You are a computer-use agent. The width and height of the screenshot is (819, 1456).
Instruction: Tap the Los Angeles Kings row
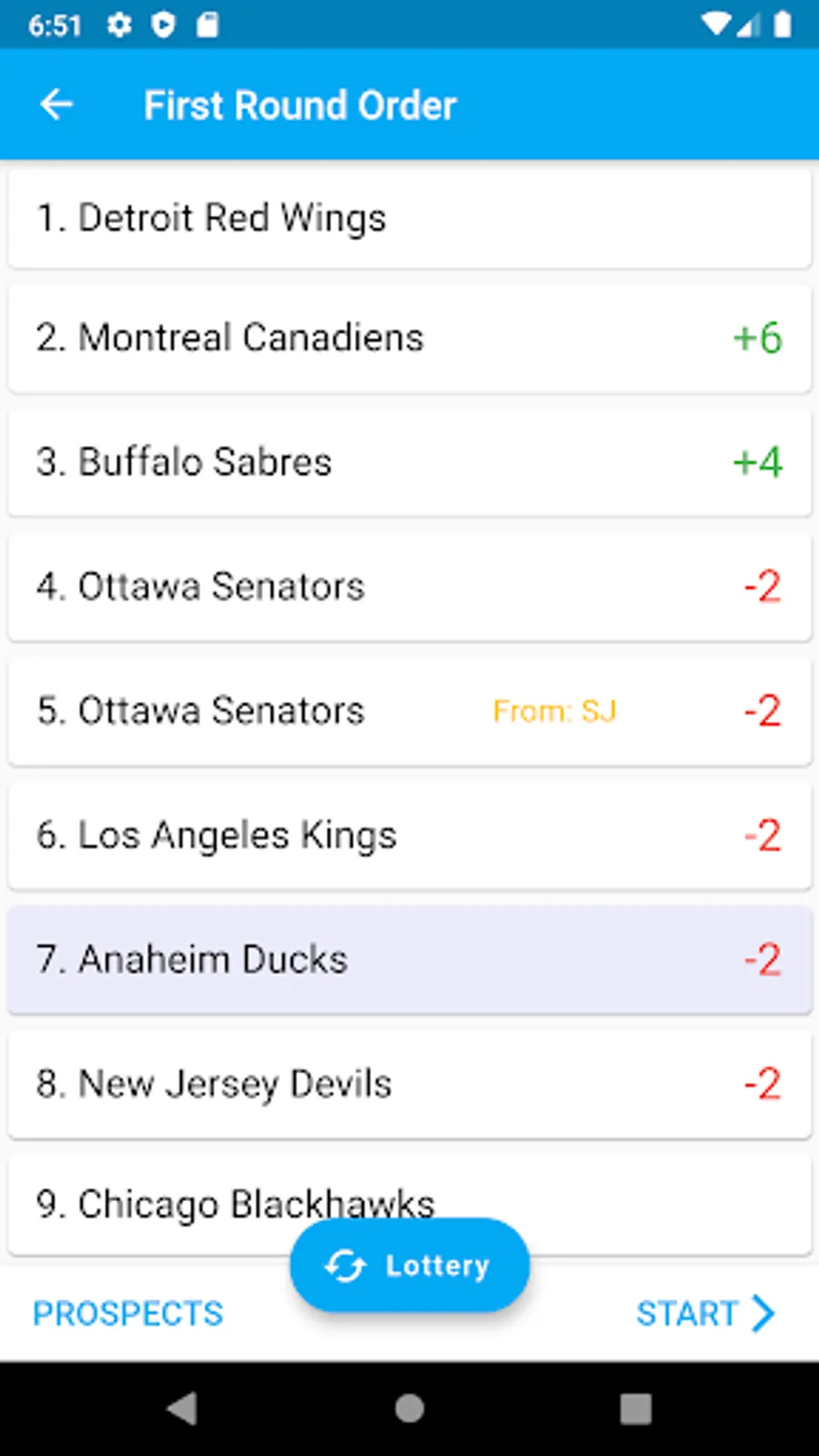[x=409, y=835]
